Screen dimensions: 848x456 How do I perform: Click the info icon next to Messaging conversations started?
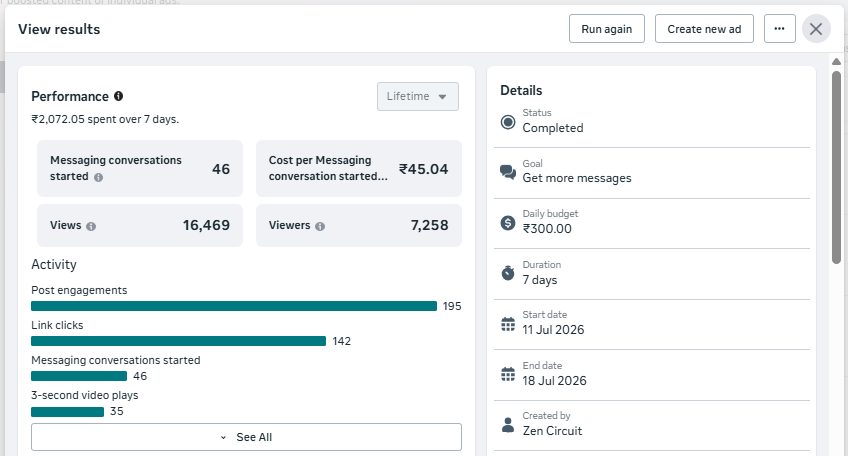tap(98, 177)
